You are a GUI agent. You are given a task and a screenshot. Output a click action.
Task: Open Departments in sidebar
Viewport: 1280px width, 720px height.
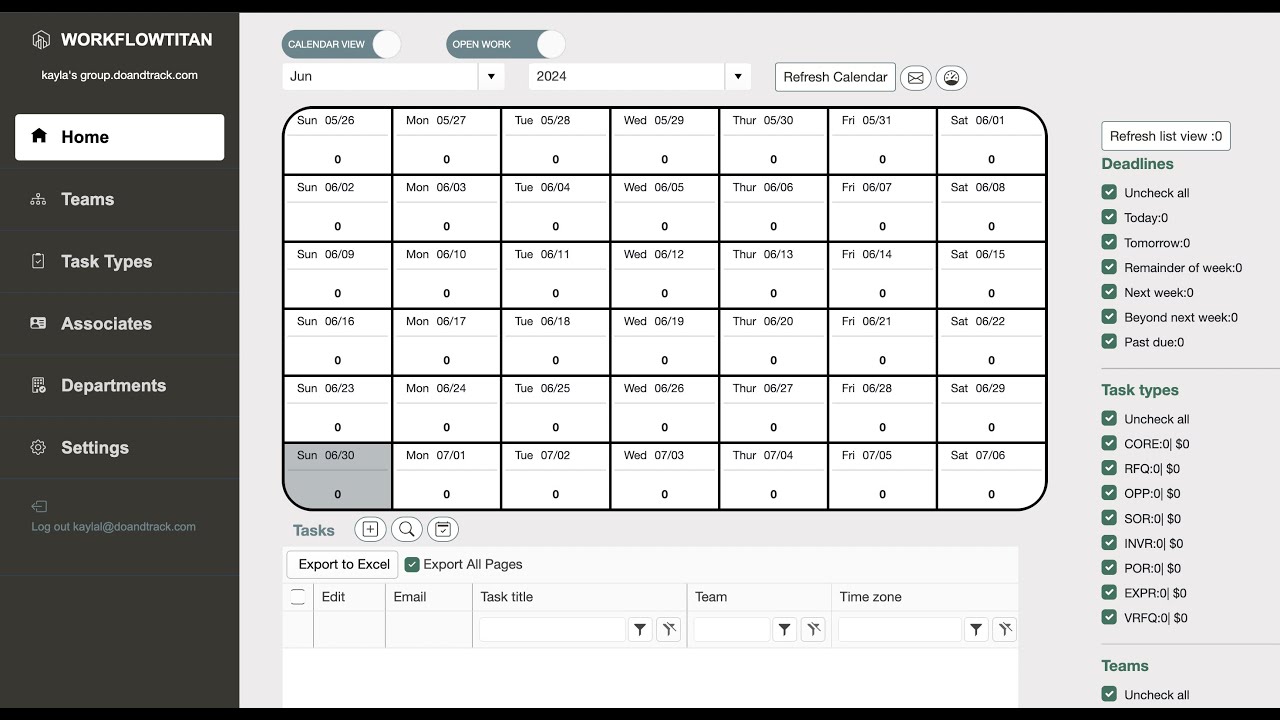[x=119, y=385]
